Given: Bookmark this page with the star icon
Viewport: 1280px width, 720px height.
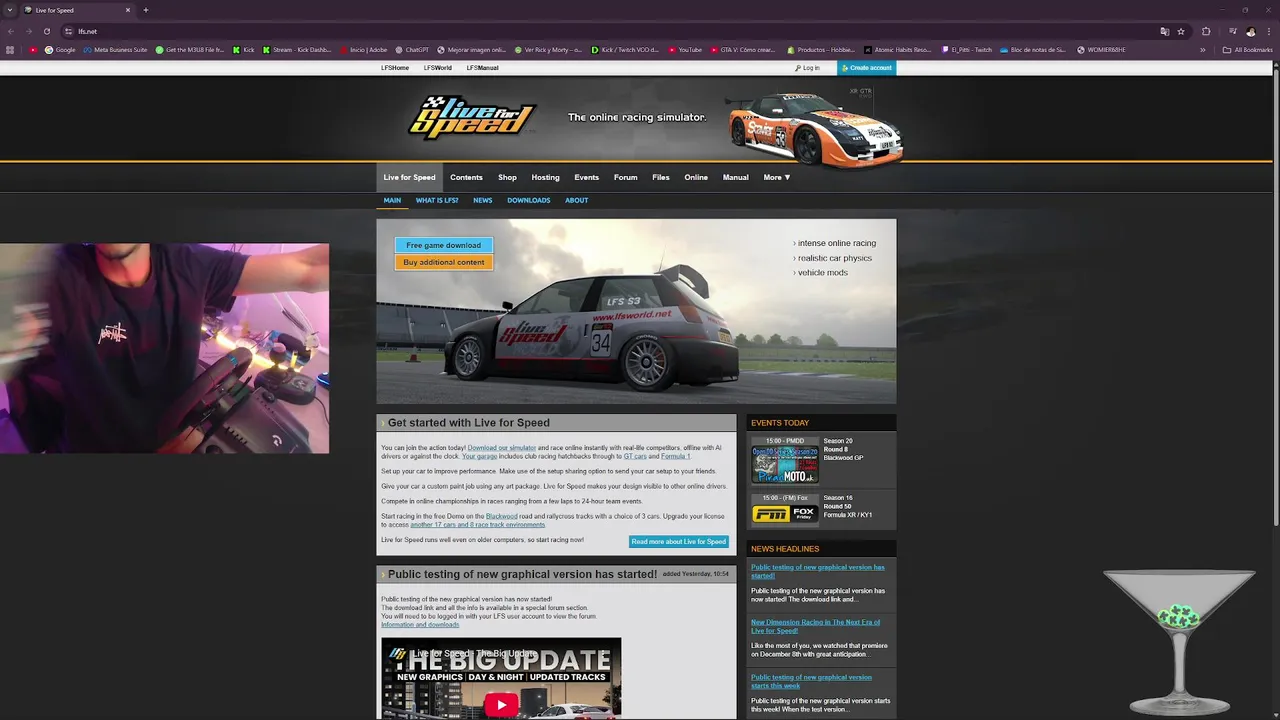Looking at the screenshot, I should [x=1181, y=31].
